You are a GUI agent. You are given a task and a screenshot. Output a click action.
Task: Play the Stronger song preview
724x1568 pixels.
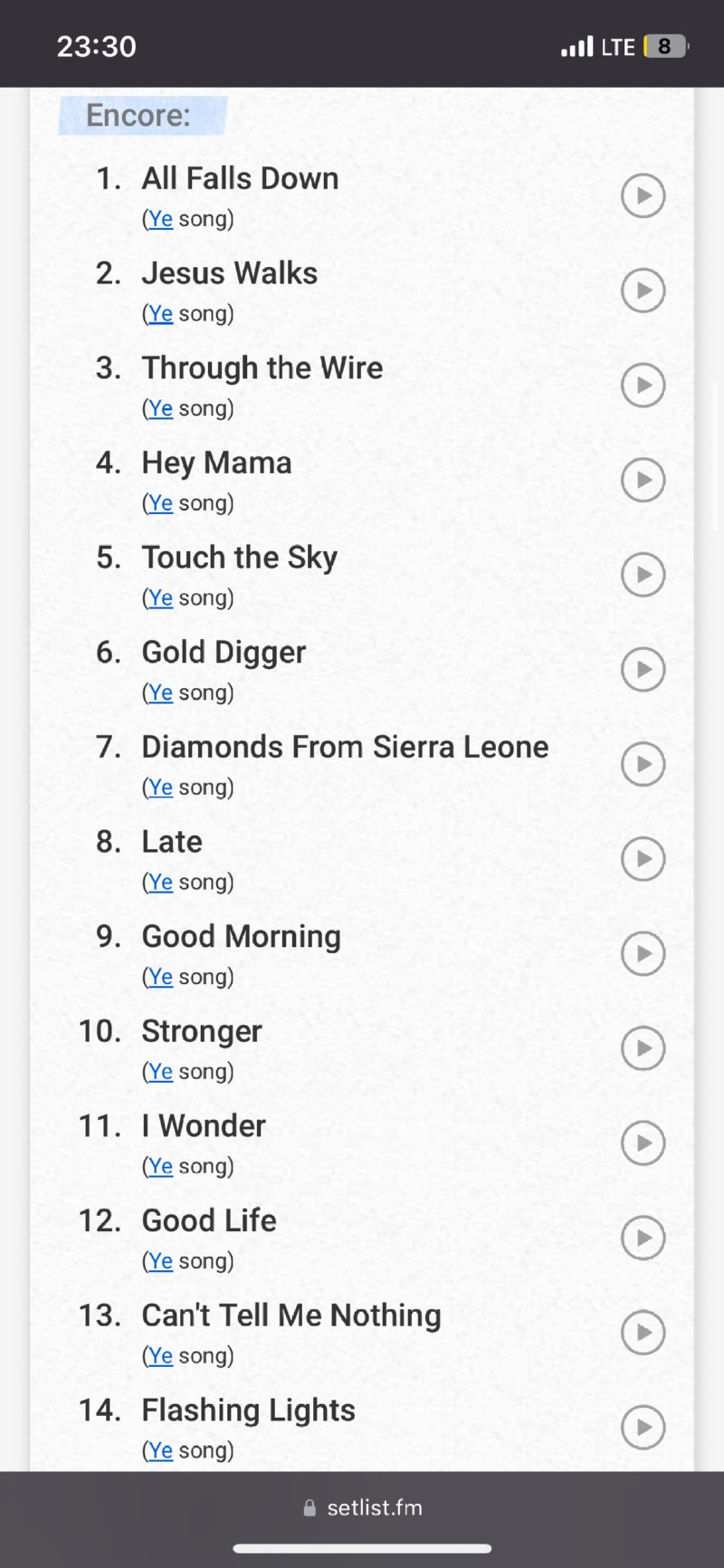643,1048
